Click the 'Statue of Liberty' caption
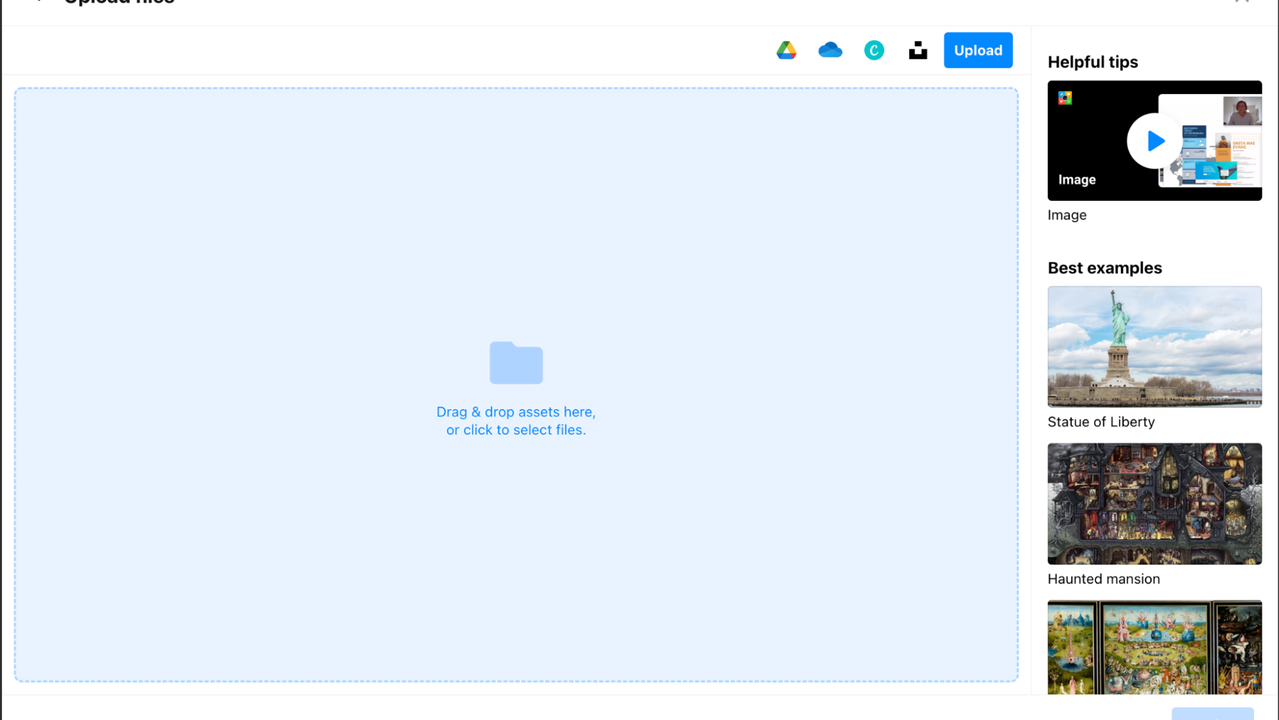Viewport: 1279px width, 720px height. (1101, 422)
